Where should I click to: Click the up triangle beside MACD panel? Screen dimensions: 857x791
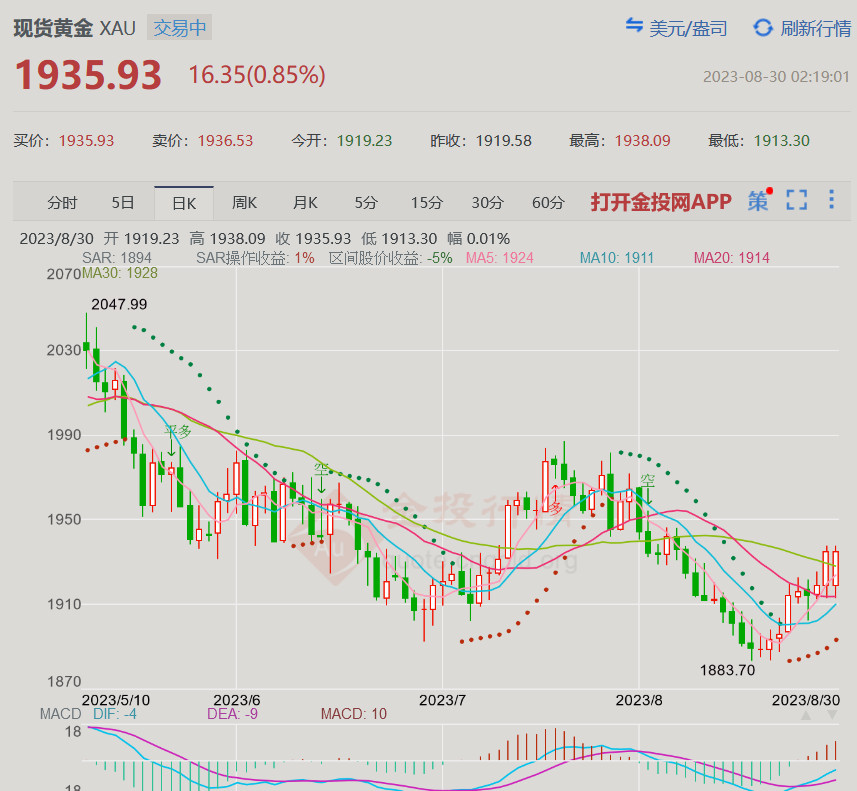coord(806,715)
